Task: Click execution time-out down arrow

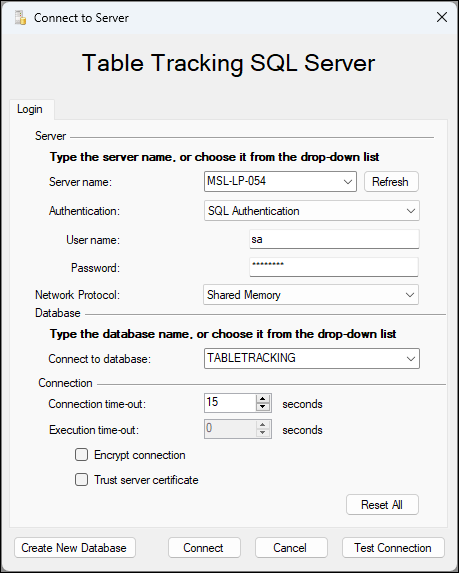Action: (x=263, y=433)
